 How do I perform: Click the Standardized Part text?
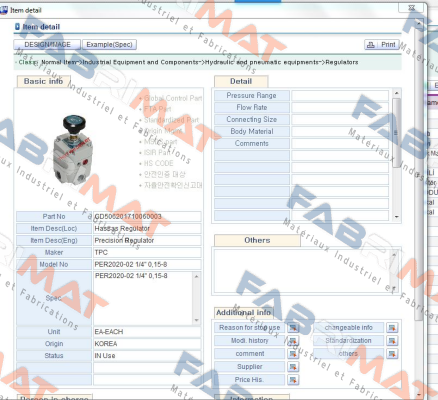point(171,120)
